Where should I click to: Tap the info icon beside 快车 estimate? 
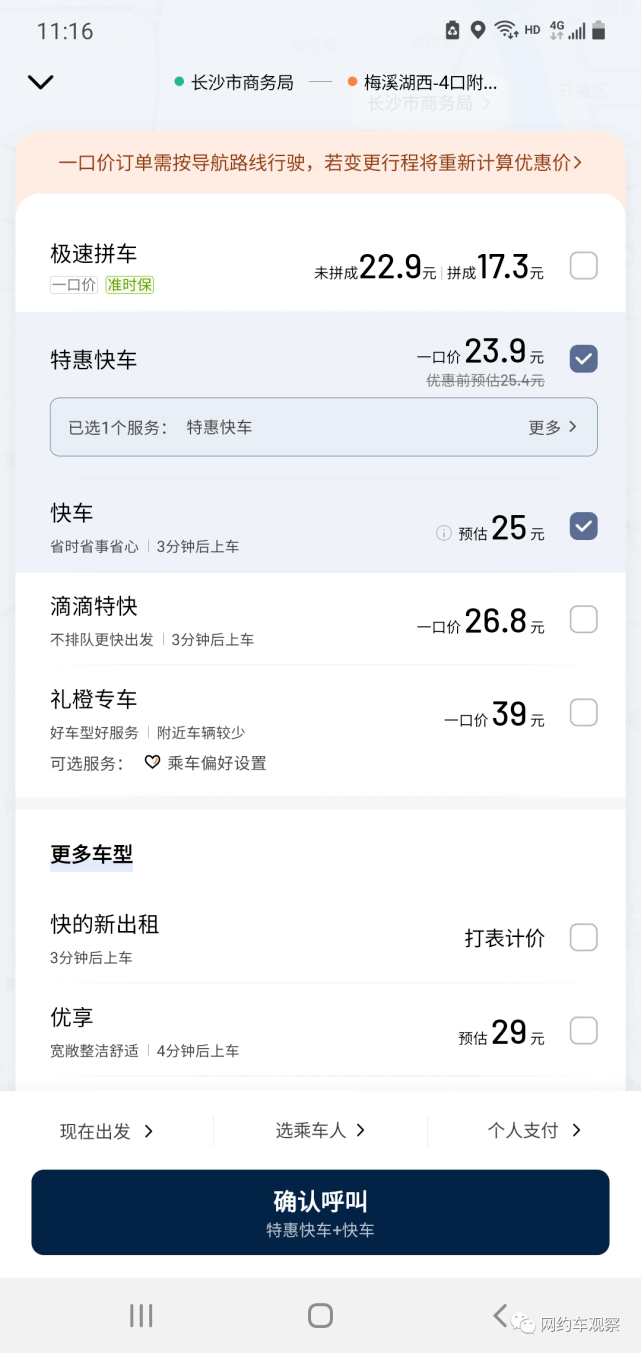tap(444, 533)
